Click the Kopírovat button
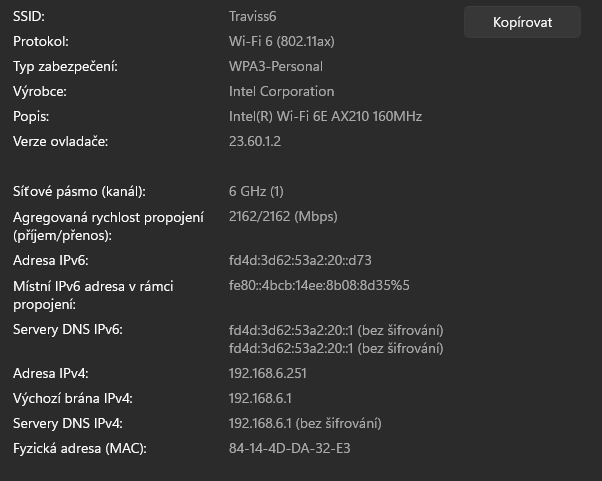The height and width of the screenshot is (481, 602). point(522,22)
